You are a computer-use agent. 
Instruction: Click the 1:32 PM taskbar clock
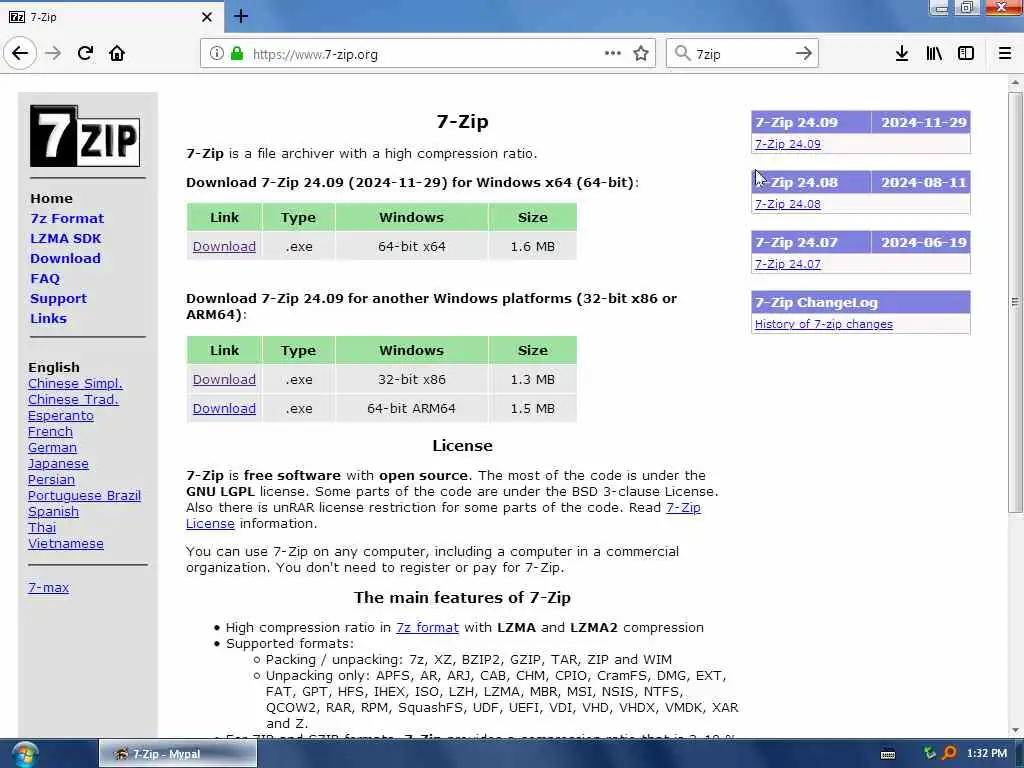click(987, 754)
